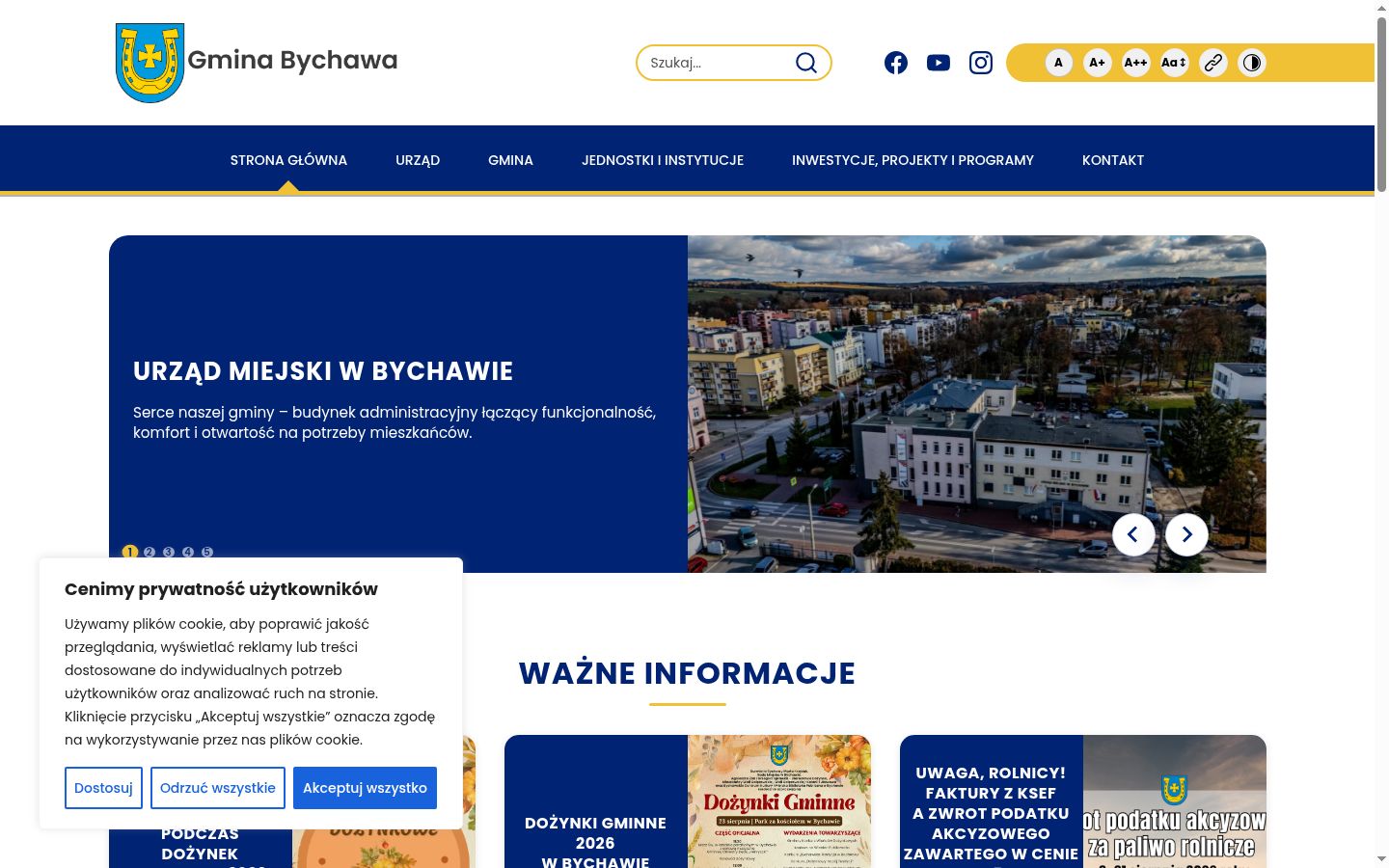Open the podatku akcyzowego za paliwo rolnicze image
Screen dimensions: 1389x868
coord(1175,801)
